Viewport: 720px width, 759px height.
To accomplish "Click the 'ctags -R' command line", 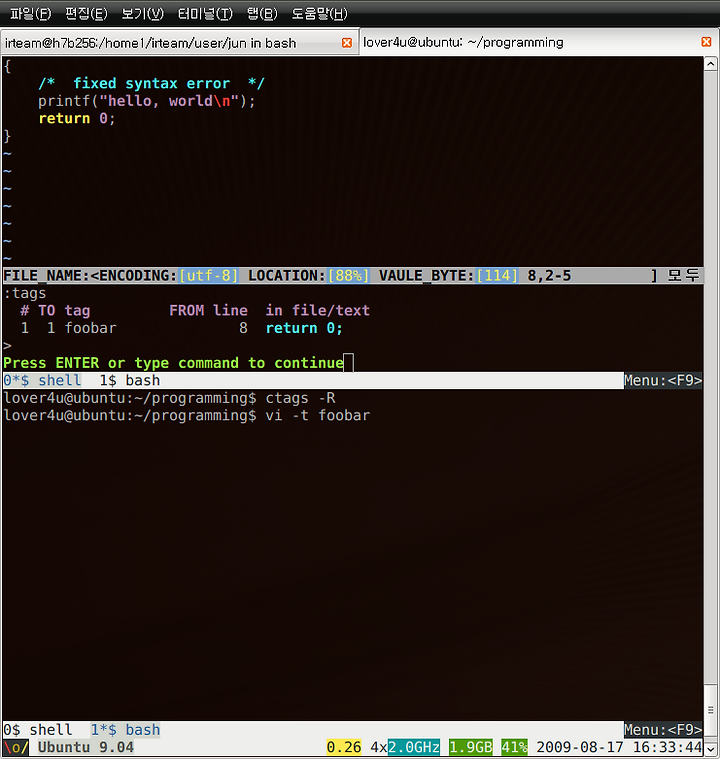I will [169, 398].
